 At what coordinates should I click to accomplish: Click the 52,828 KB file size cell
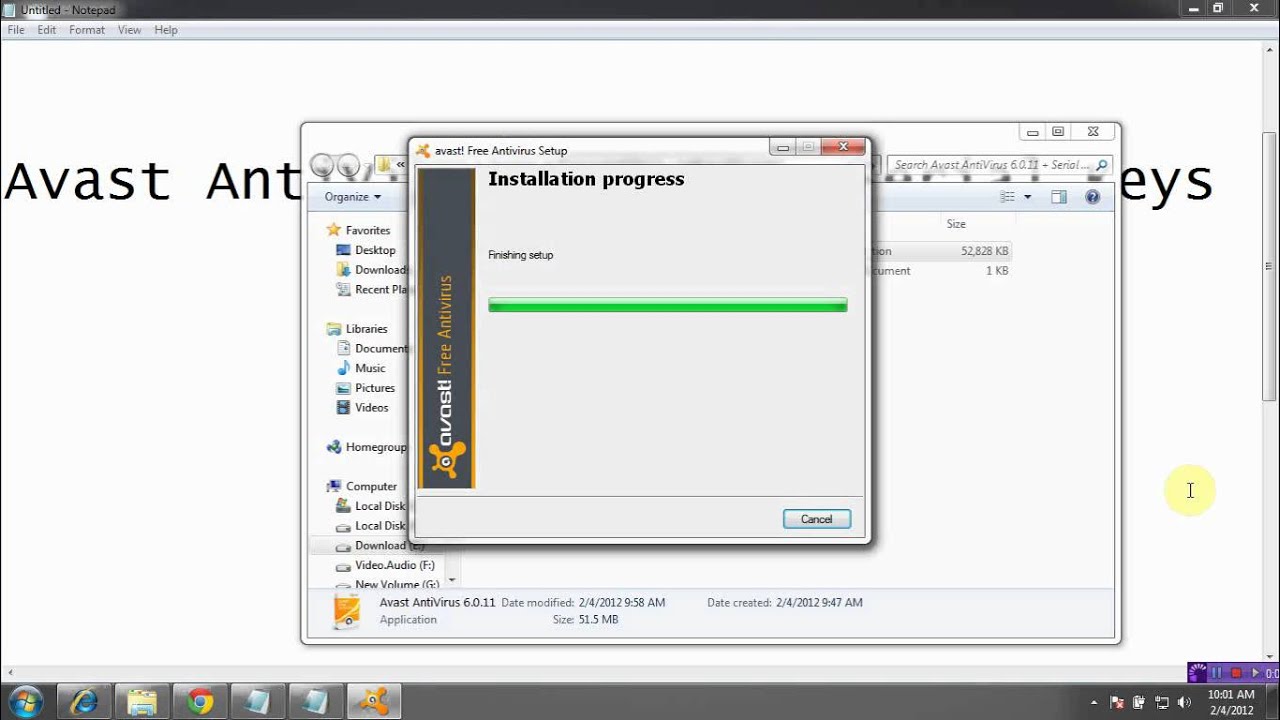[x=985, y=251]
